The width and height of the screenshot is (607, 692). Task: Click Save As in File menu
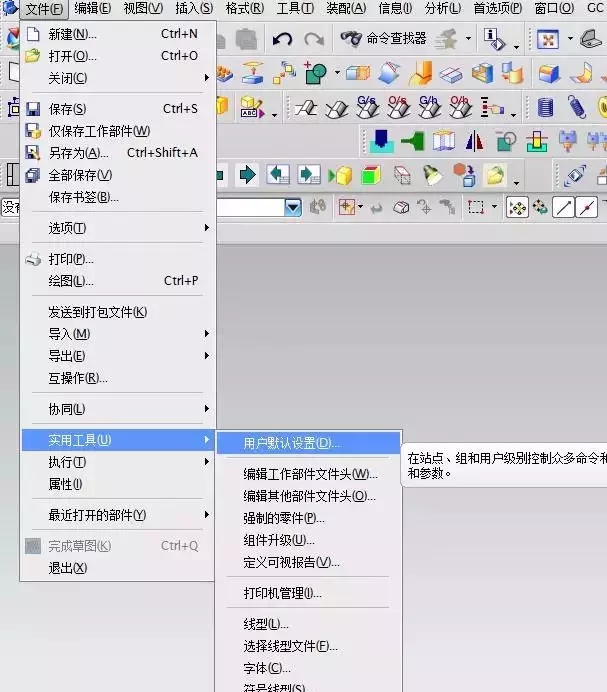(78, 153)
